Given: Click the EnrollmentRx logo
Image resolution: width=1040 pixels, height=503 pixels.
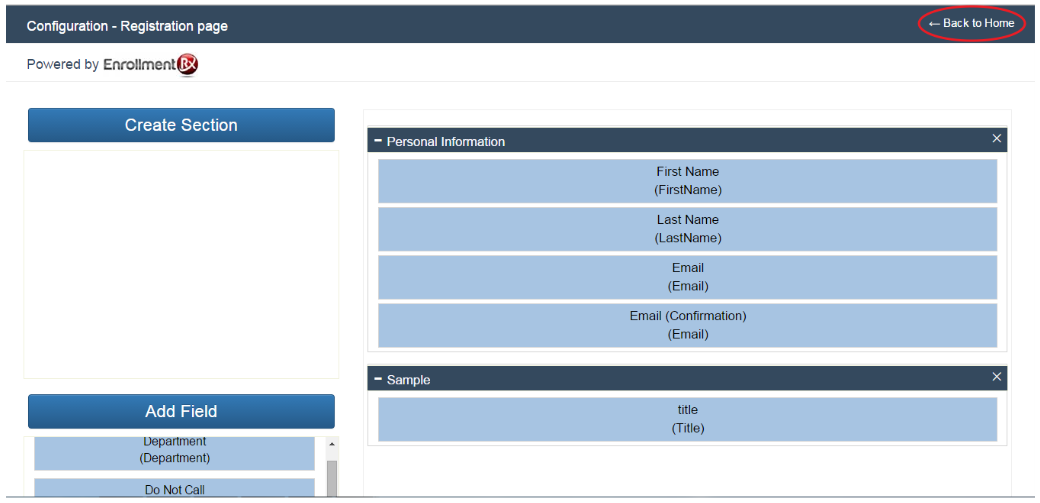Looking at the screenshot, I should [151, 65].
